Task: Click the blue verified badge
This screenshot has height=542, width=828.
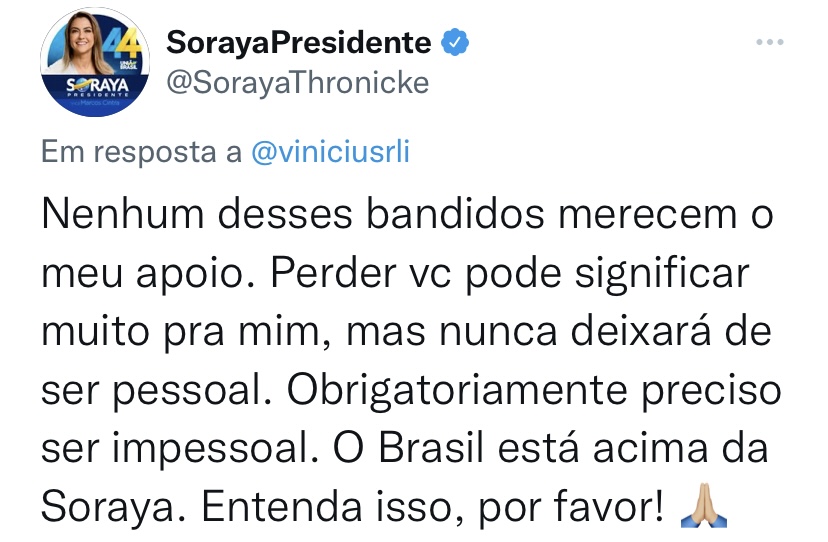Action: 455,43
